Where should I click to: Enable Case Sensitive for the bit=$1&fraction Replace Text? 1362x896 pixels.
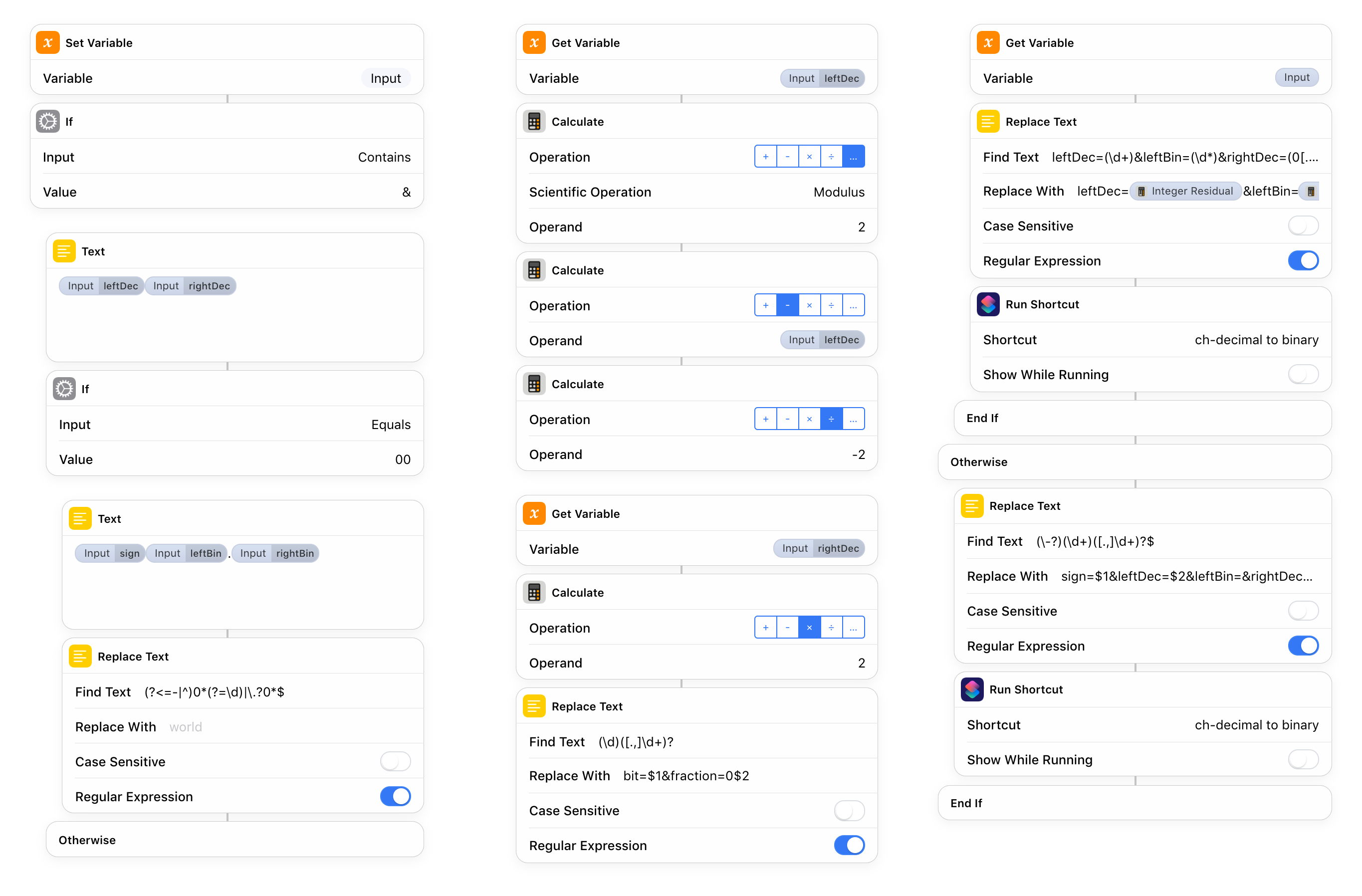tap(849, 810)
